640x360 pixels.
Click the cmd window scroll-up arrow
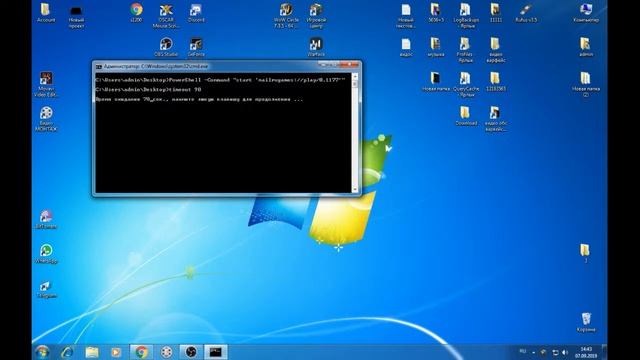(x=355, y=76)
